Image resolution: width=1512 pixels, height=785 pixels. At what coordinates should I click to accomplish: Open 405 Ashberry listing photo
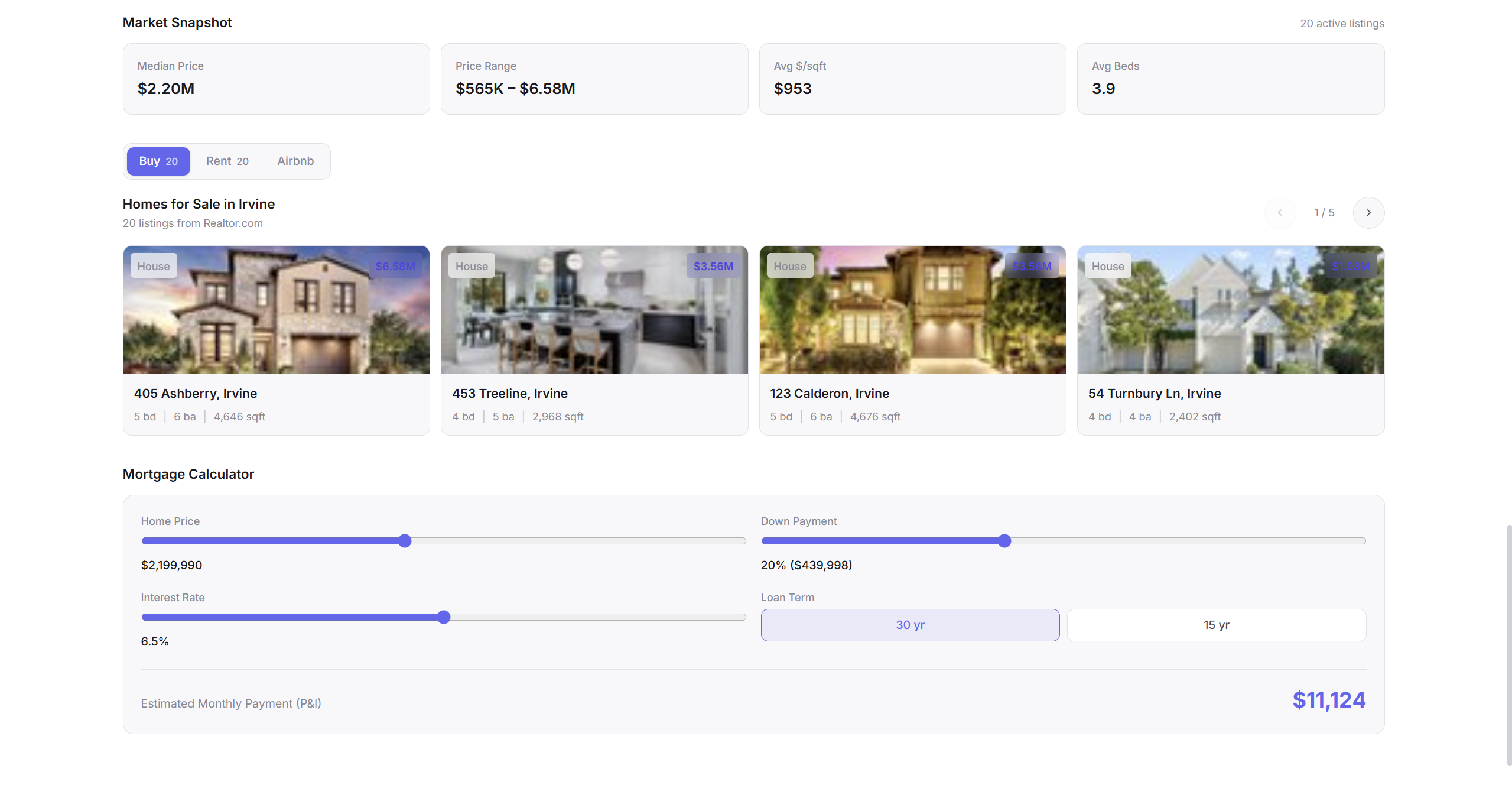pos(276,319)
